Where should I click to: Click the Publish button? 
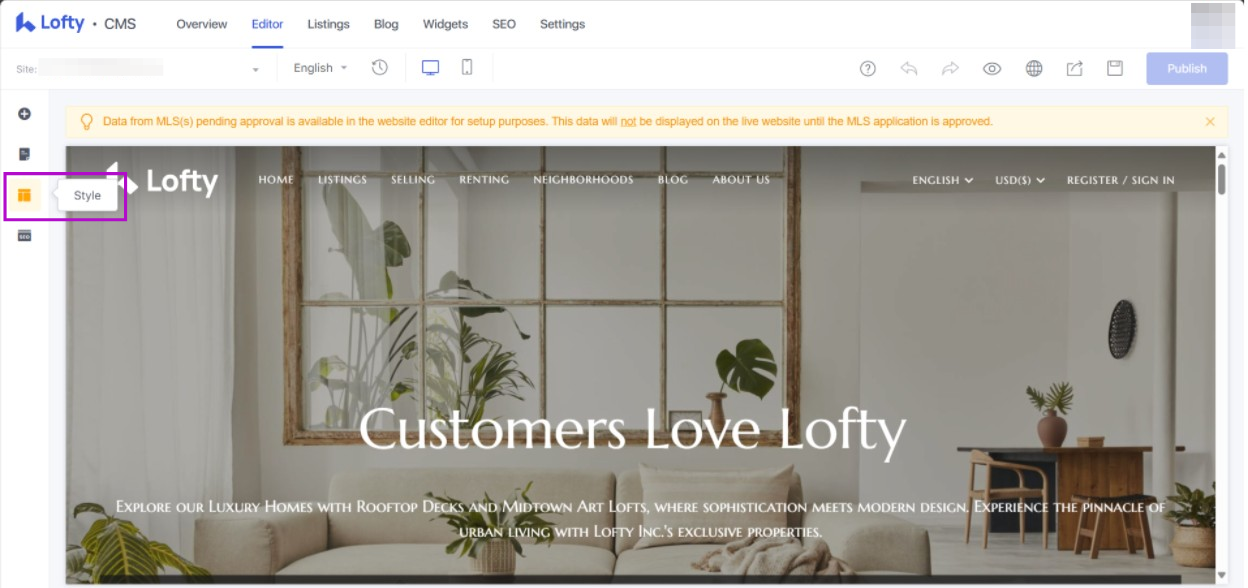(x=1187, y=69)
